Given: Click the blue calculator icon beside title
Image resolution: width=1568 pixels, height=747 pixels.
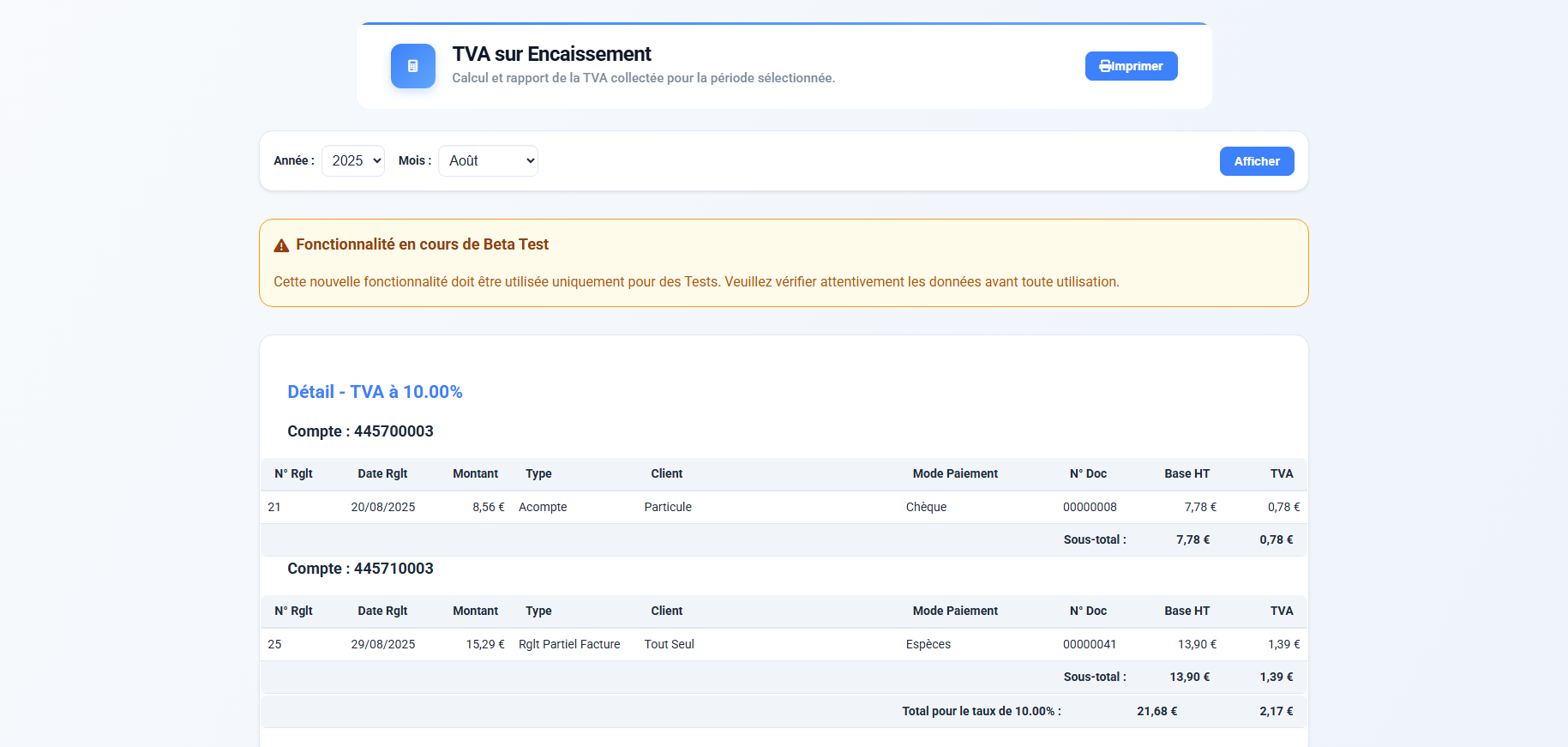Looking at the screenshot, I should click(412, 66).
